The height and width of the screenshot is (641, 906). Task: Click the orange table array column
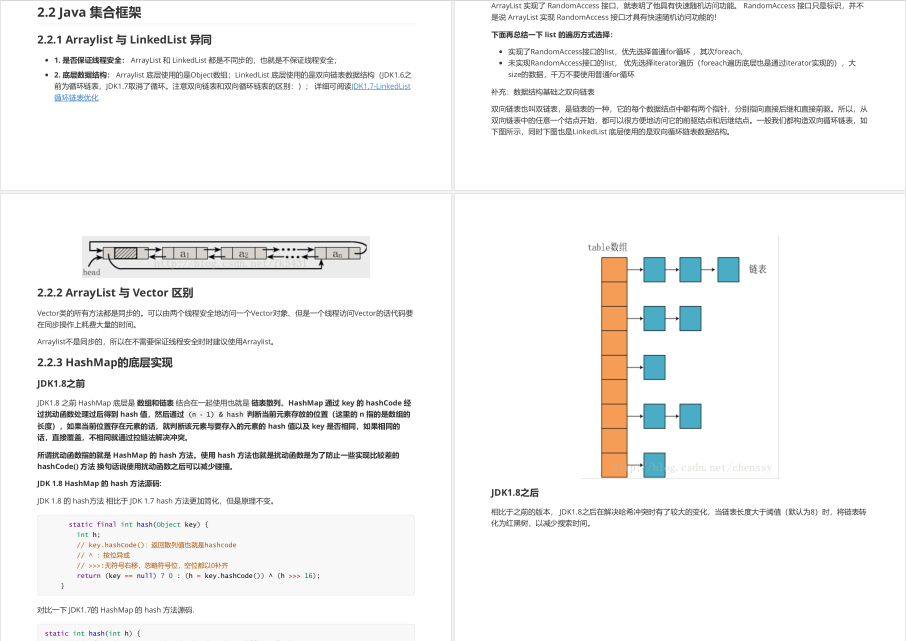[614, 367]
